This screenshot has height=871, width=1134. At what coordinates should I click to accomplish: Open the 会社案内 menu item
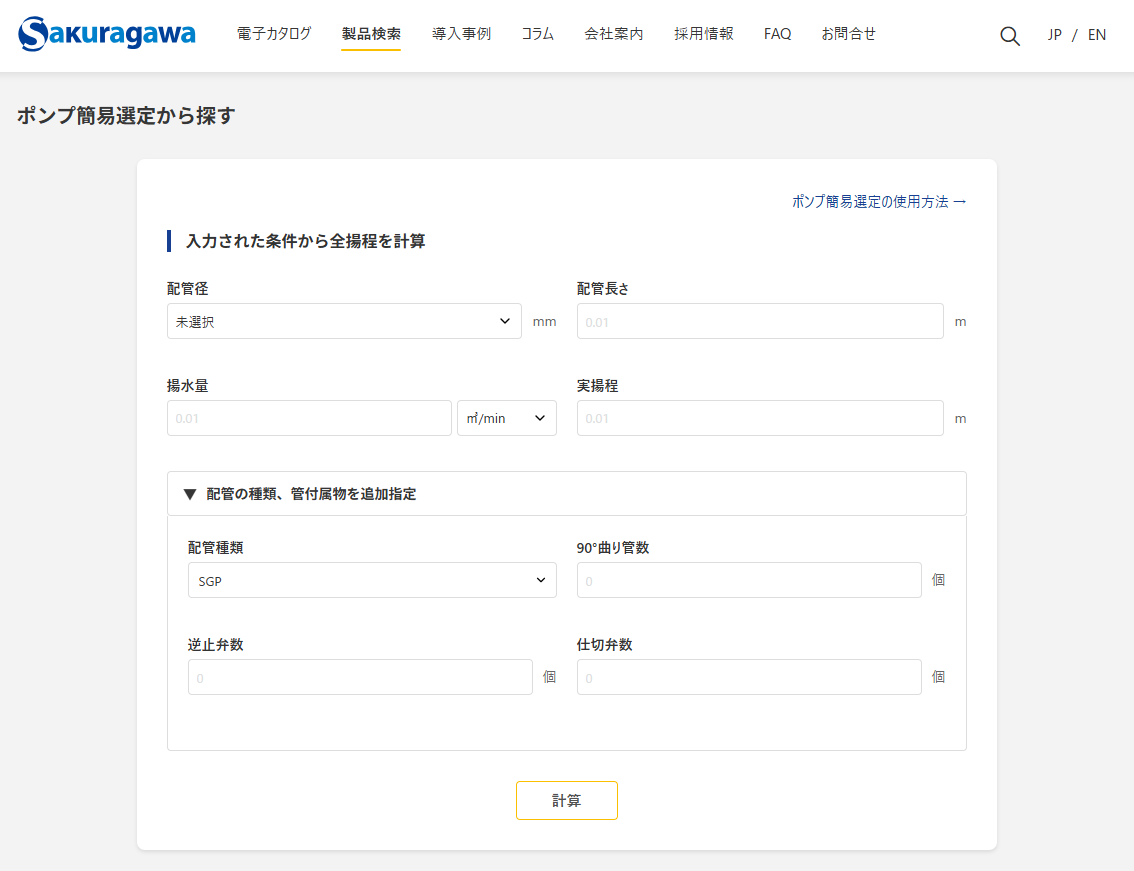tap(614, 34)
